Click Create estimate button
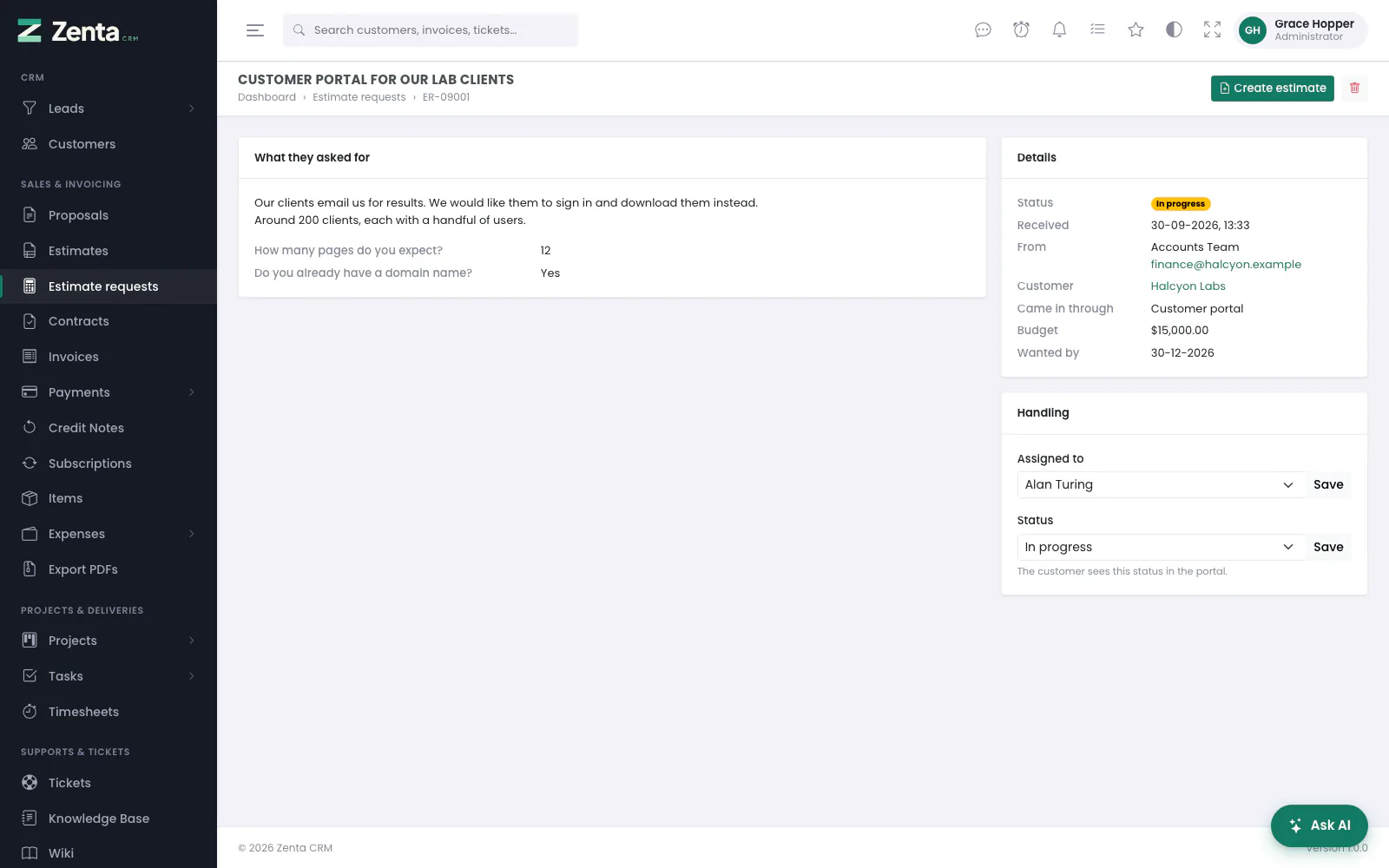1389x868 pixels. pyautogui.click(x=1272, y=88)
